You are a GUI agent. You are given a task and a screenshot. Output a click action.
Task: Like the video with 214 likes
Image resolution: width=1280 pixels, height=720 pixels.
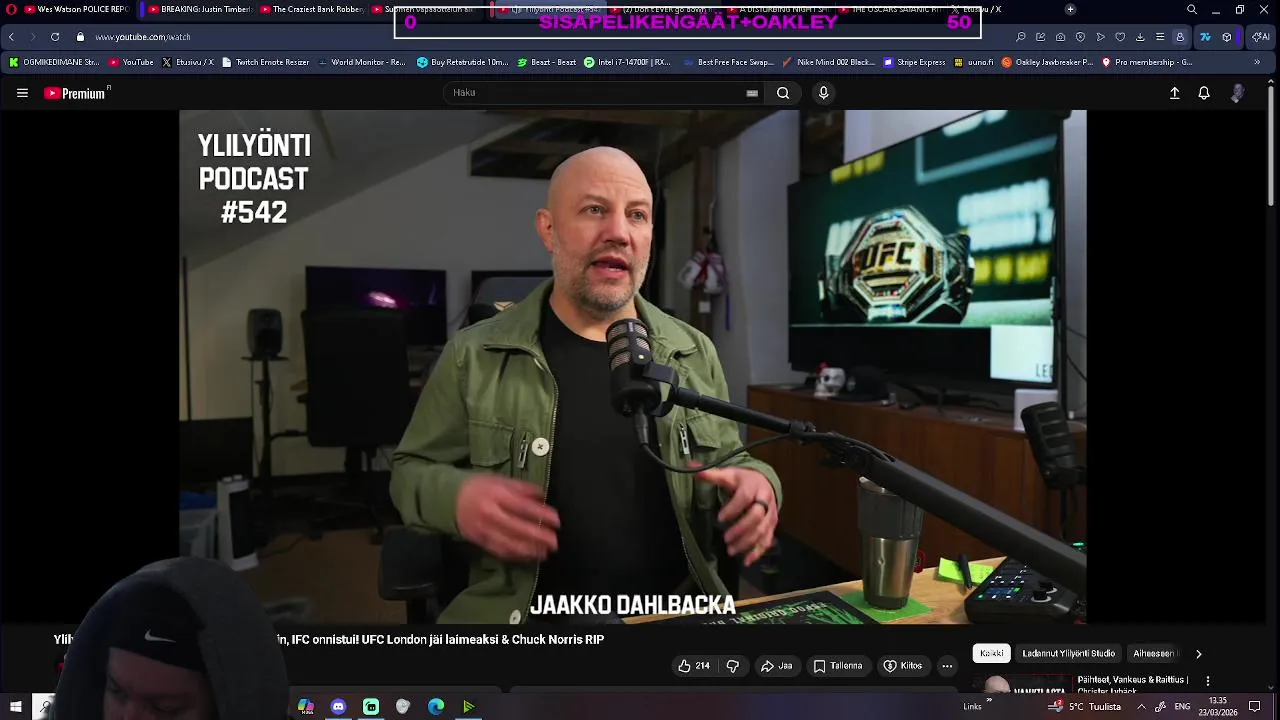(x=693, y=666)
